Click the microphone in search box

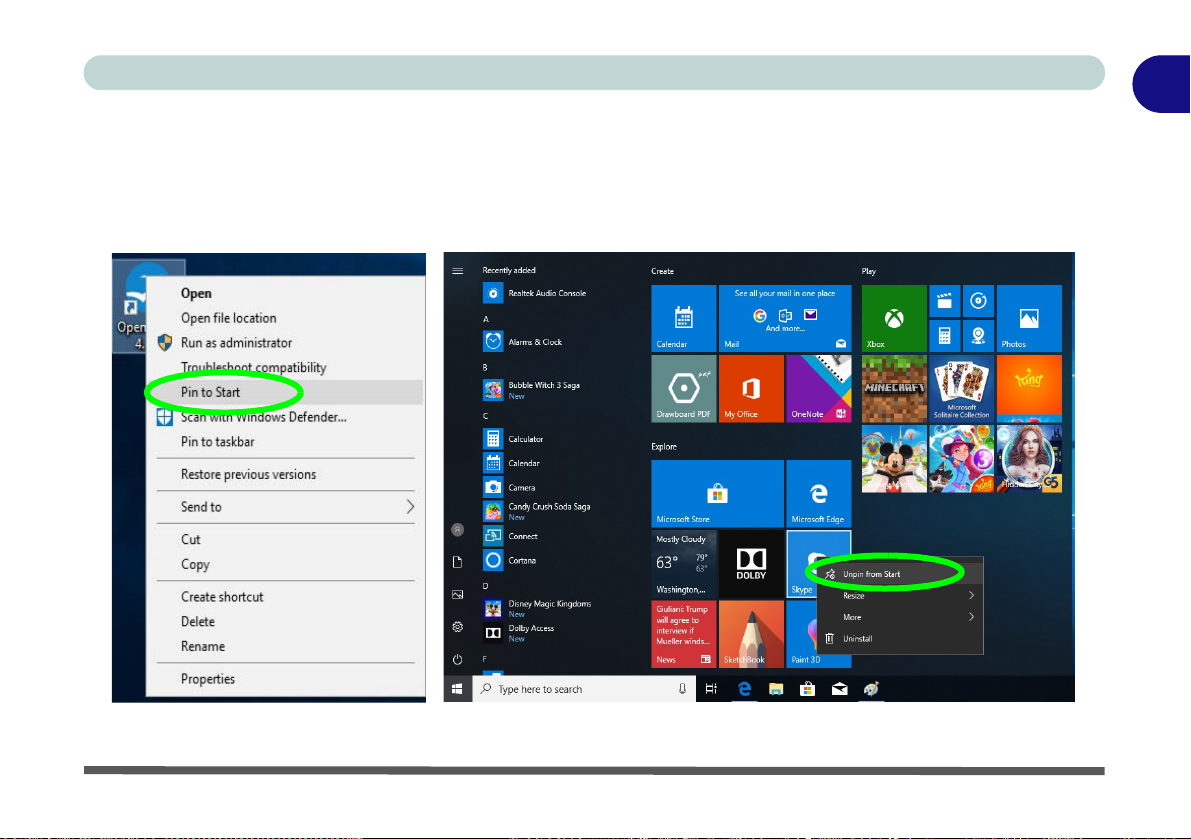682,689
